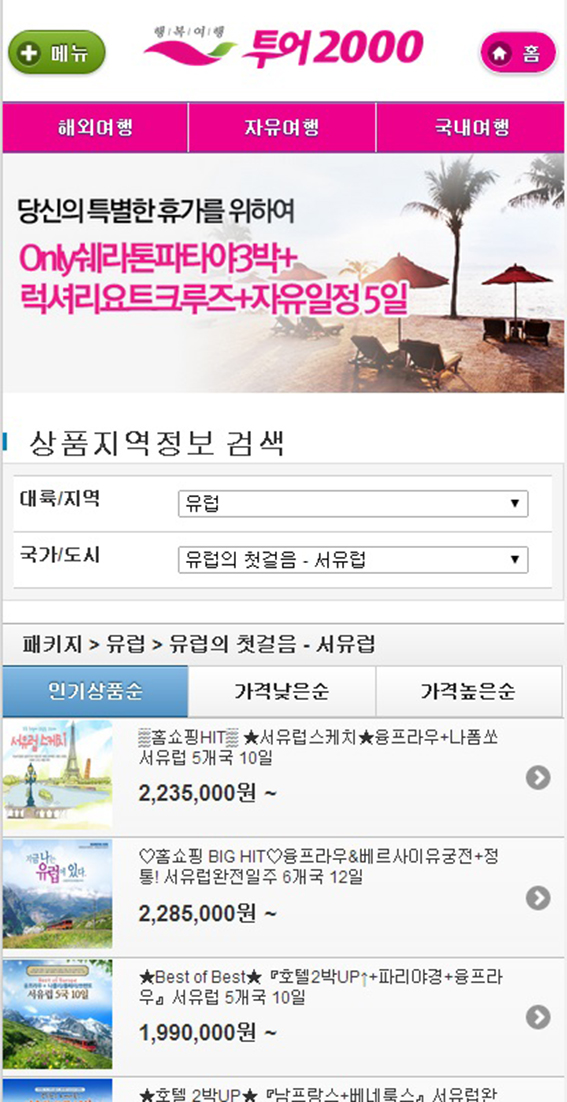Select the 자유여행 menu tab
This screenshot has height=1102, width=567.
282,128
